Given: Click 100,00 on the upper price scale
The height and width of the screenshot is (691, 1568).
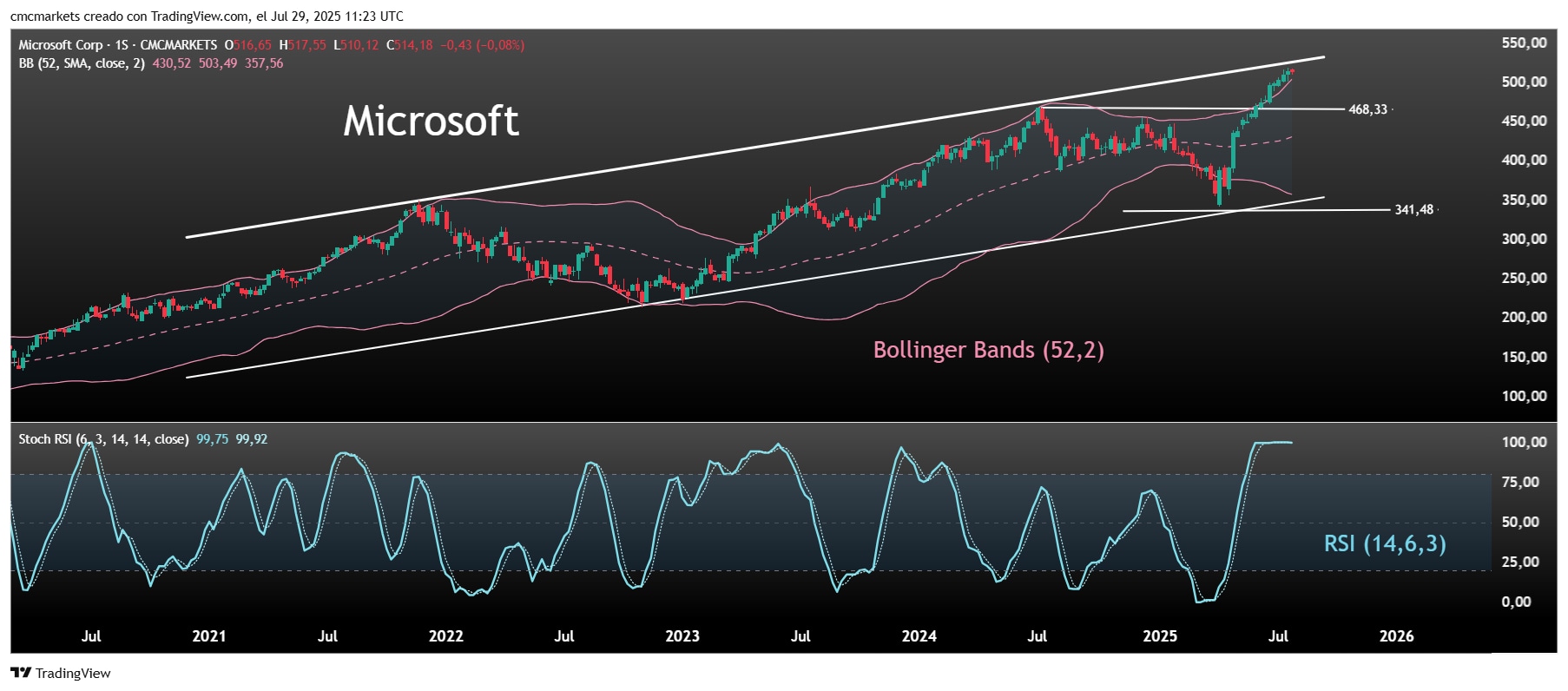Looking at the screenshot, I should [x=1525, y=396].
